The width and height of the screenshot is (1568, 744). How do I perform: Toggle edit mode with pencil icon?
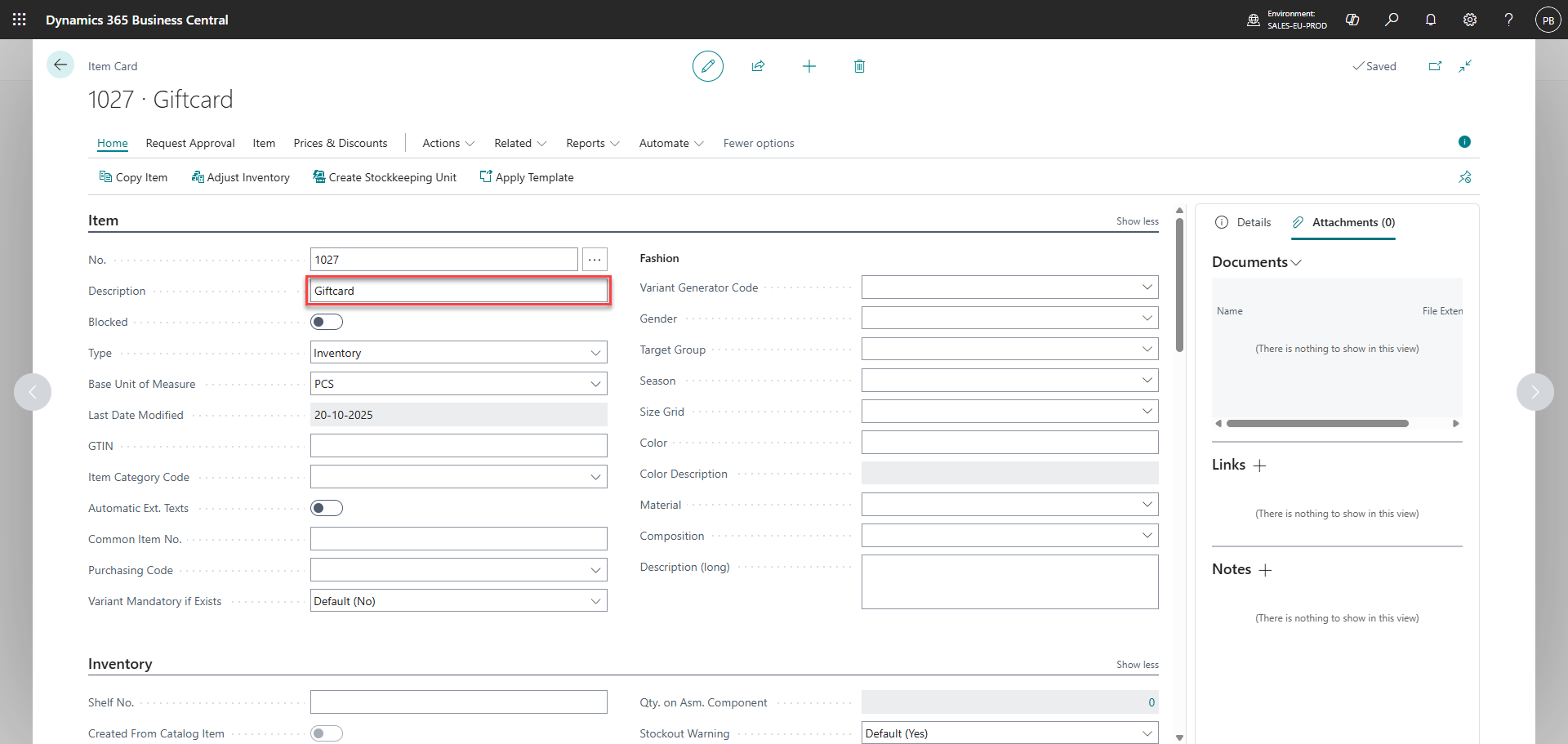coord(708,66)
